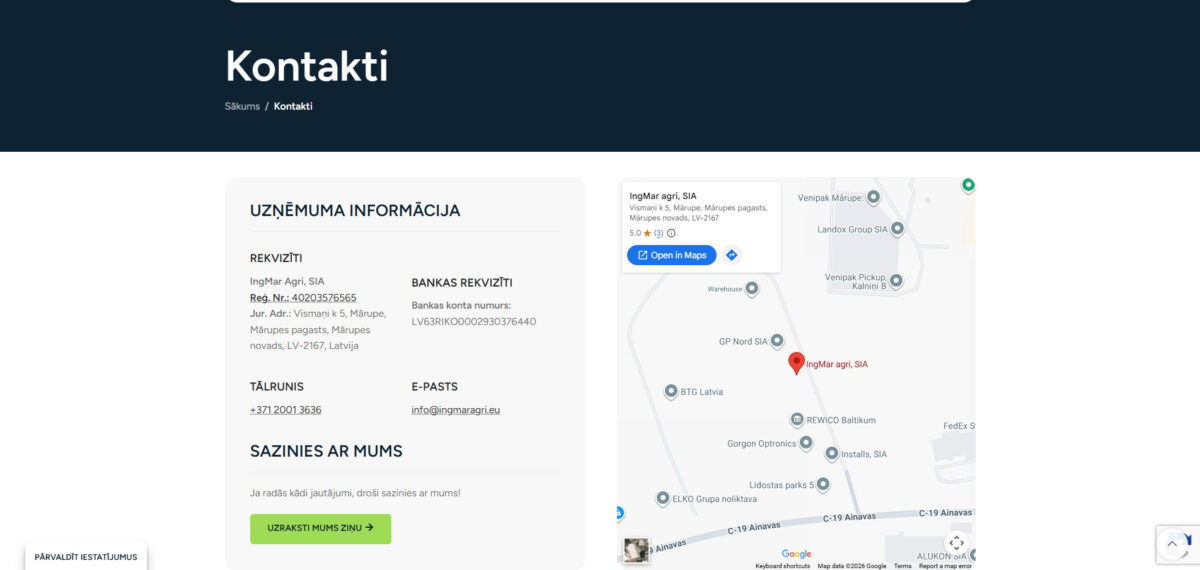Image resolution: width=1200 pixels, height=570 pixels.
Task: Click bank account LV63RIKO0002930376440
Action: 474,322
